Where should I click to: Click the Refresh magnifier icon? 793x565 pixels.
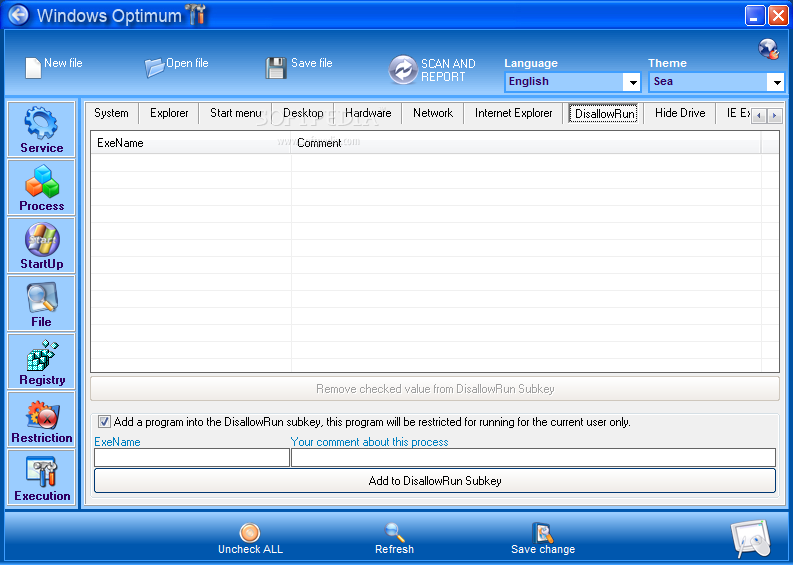(x=394, y=533)
